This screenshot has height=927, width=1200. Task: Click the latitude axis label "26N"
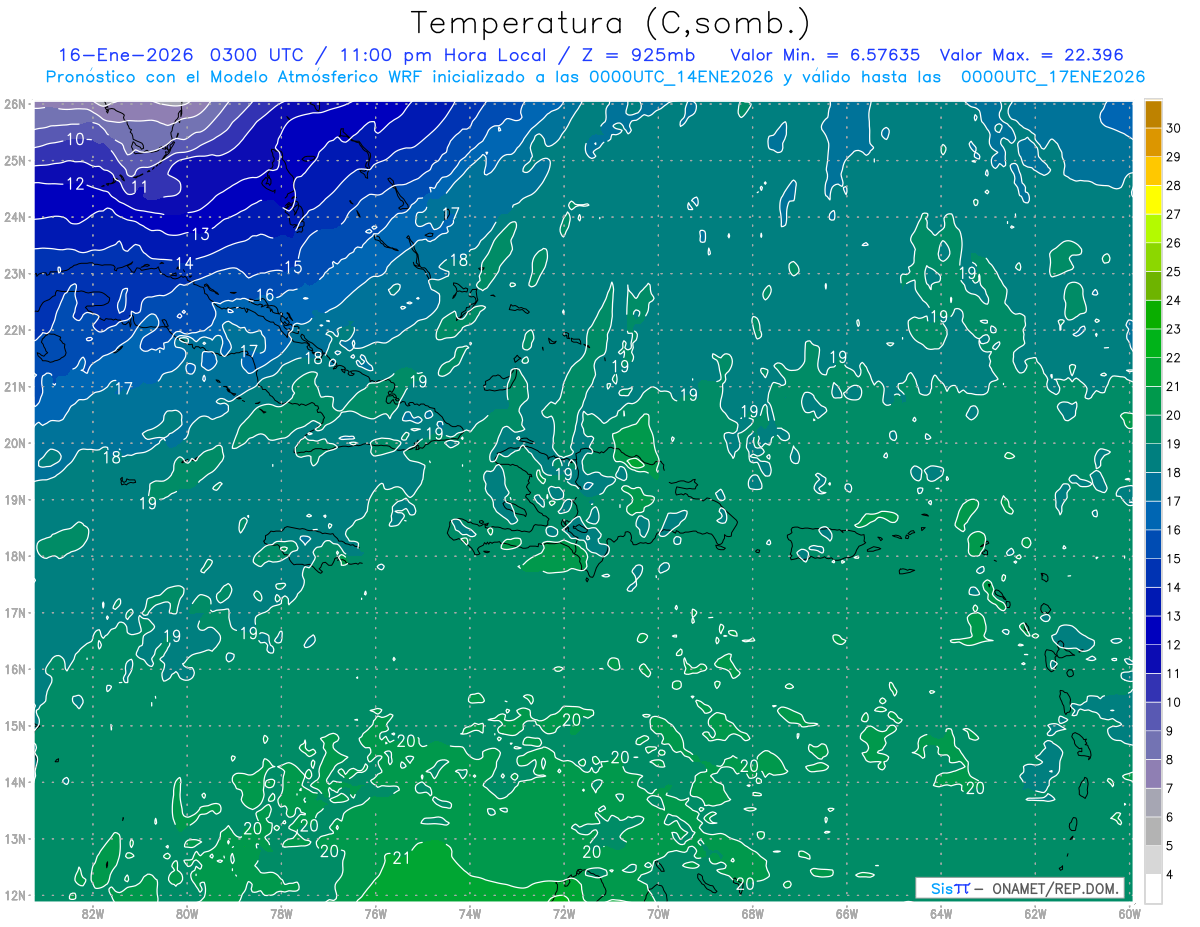pos(14,104)
